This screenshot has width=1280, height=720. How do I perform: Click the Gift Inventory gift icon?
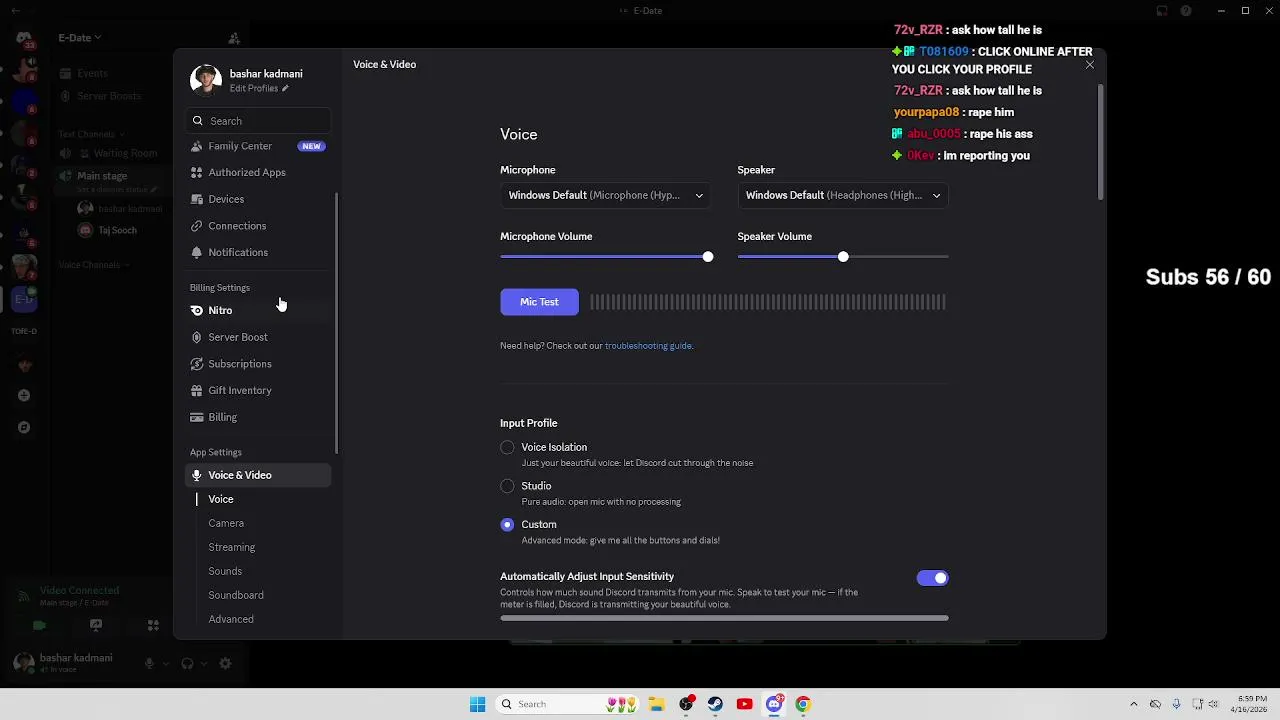197,390
